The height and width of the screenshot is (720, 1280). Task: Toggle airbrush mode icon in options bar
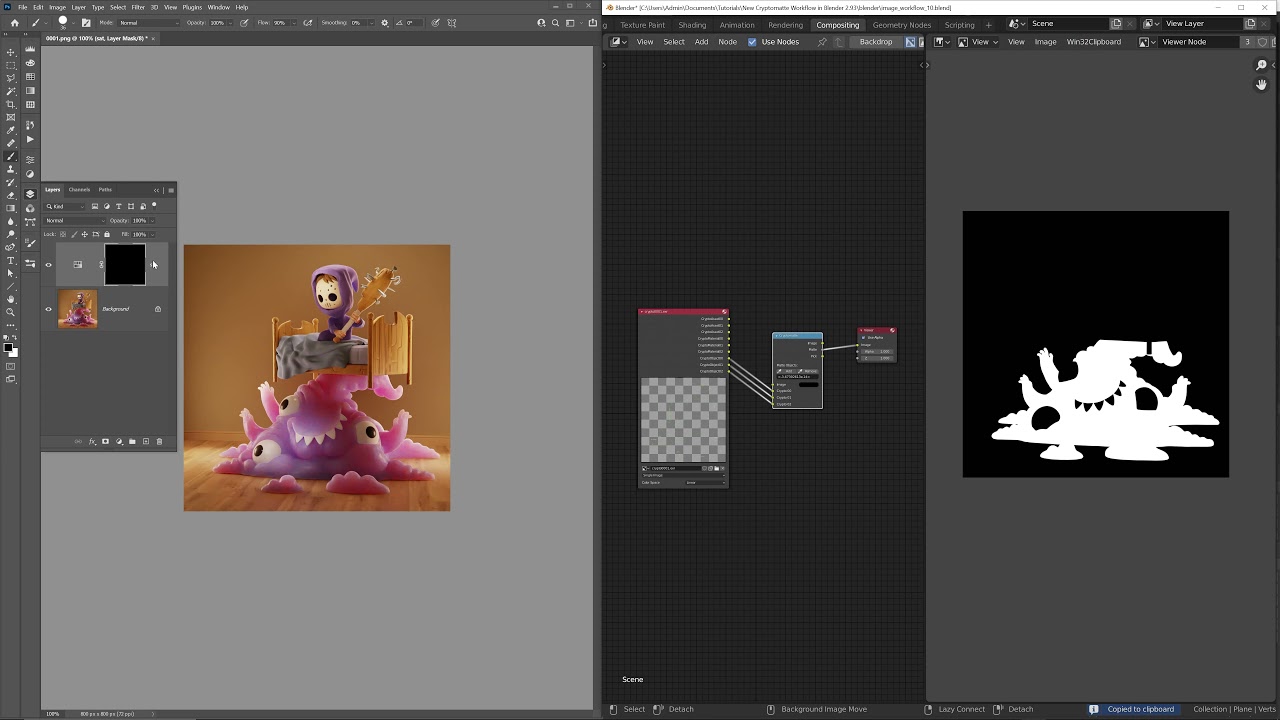pyautogui.click(x=308, y=22)
